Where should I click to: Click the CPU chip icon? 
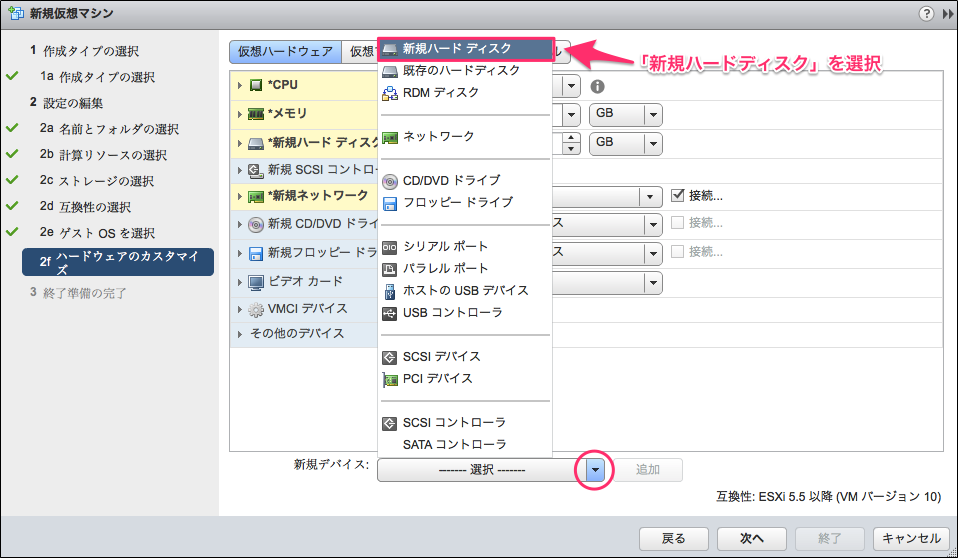click(x=256, y=86)
